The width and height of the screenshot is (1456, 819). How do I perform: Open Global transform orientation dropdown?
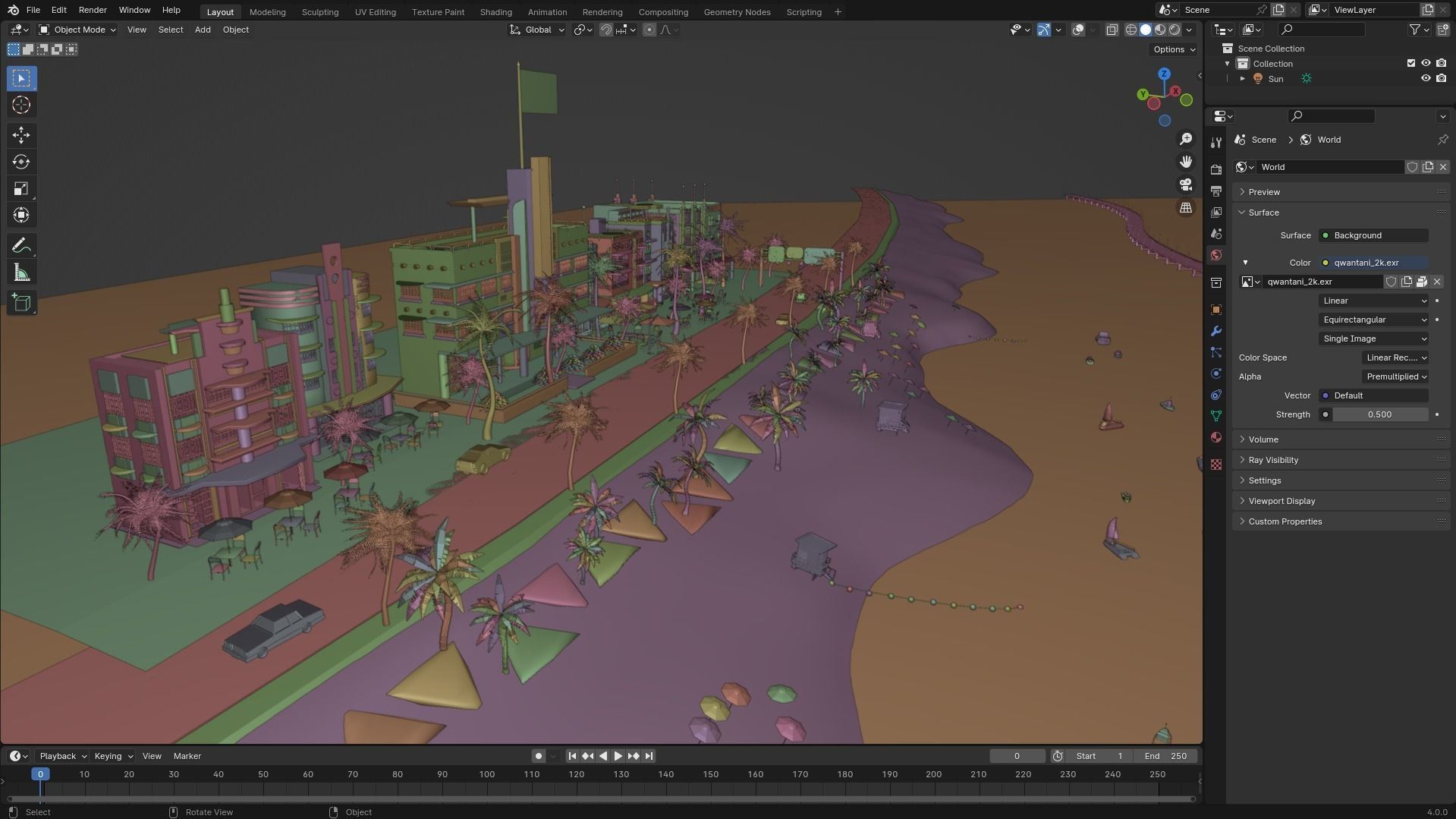click(x=537, y=30)
